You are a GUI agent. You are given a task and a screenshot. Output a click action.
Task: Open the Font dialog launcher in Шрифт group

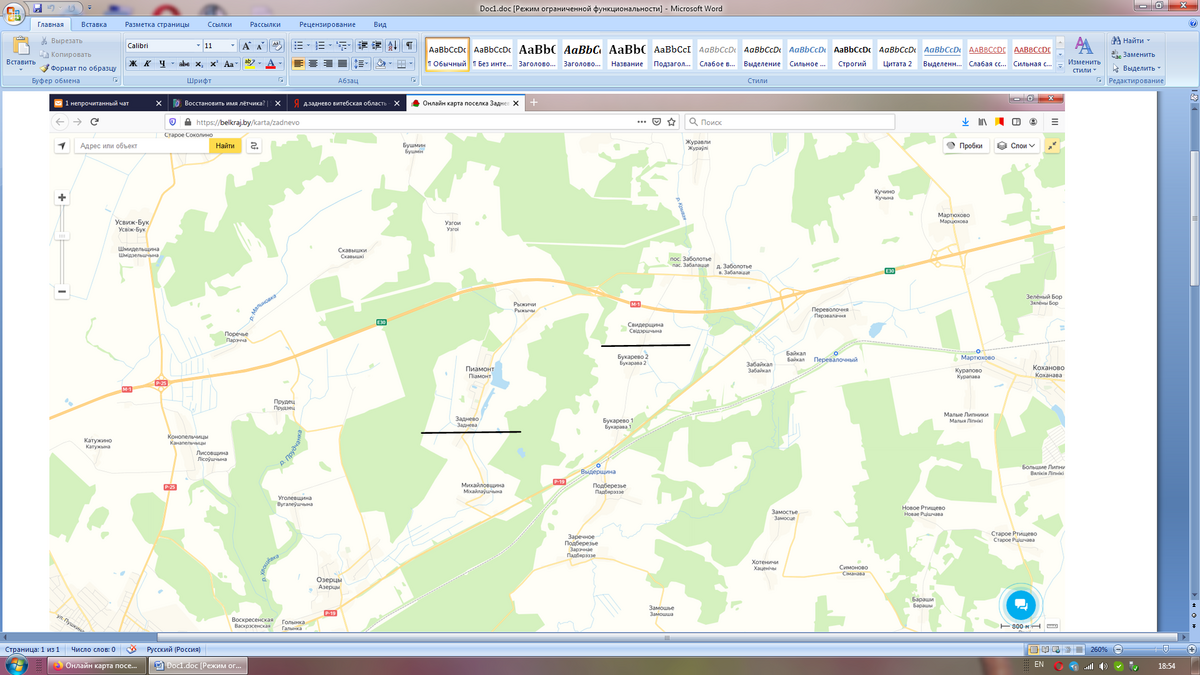(282, 80)
